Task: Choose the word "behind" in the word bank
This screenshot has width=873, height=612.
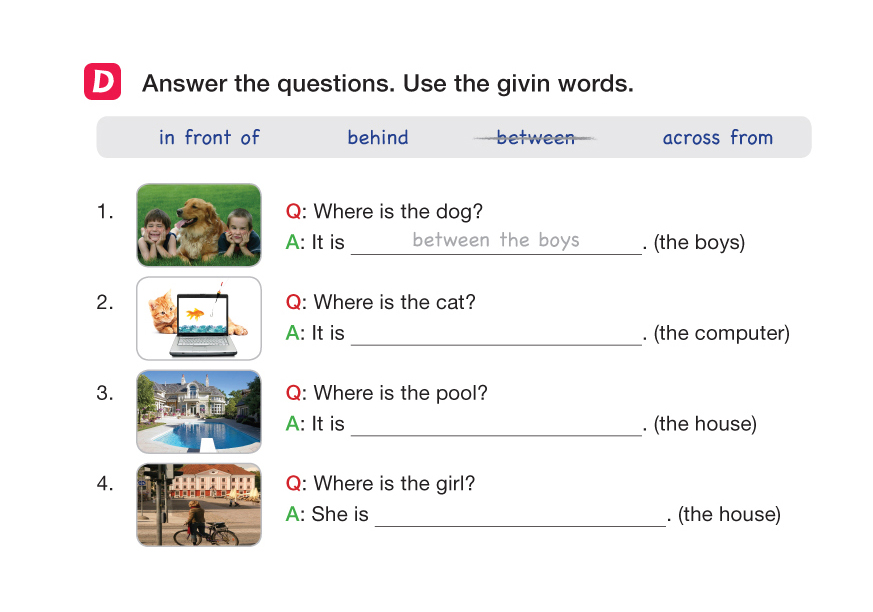Action: tap(378, 138)
